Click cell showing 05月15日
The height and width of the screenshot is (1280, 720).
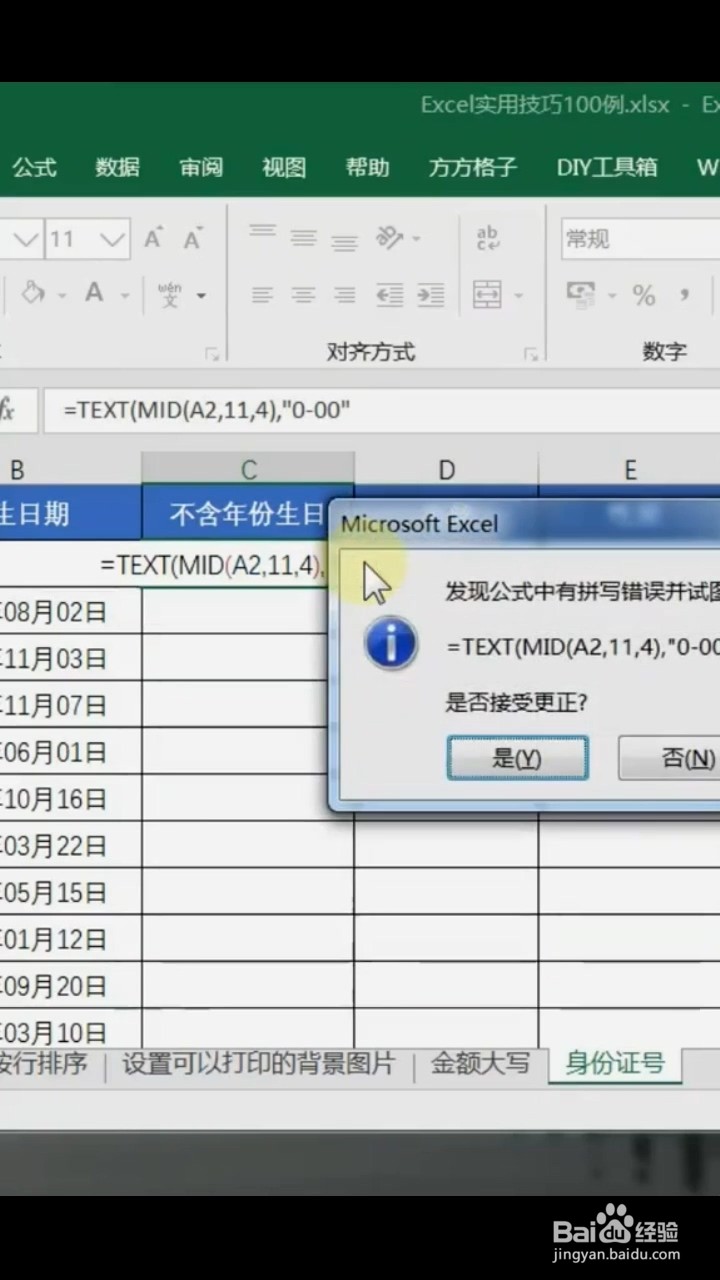pyautogui.click(x=70, y=893)
